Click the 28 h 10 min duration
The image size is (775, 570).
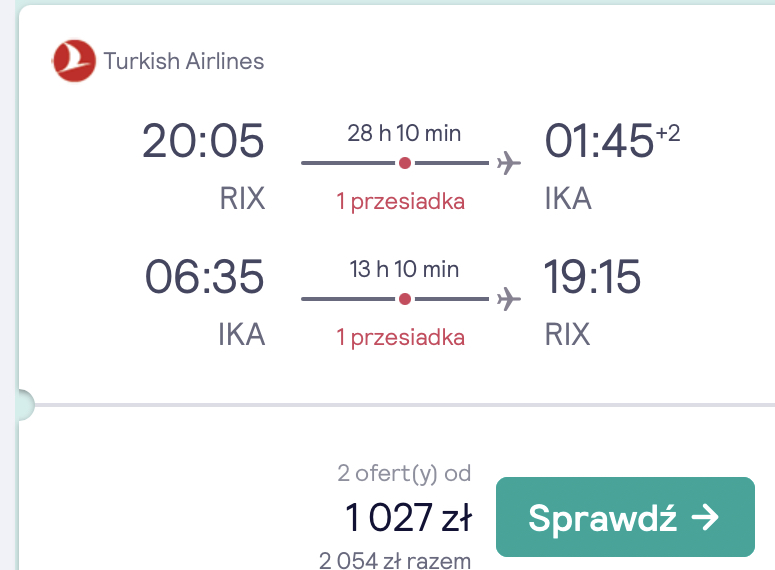(404, 133)
